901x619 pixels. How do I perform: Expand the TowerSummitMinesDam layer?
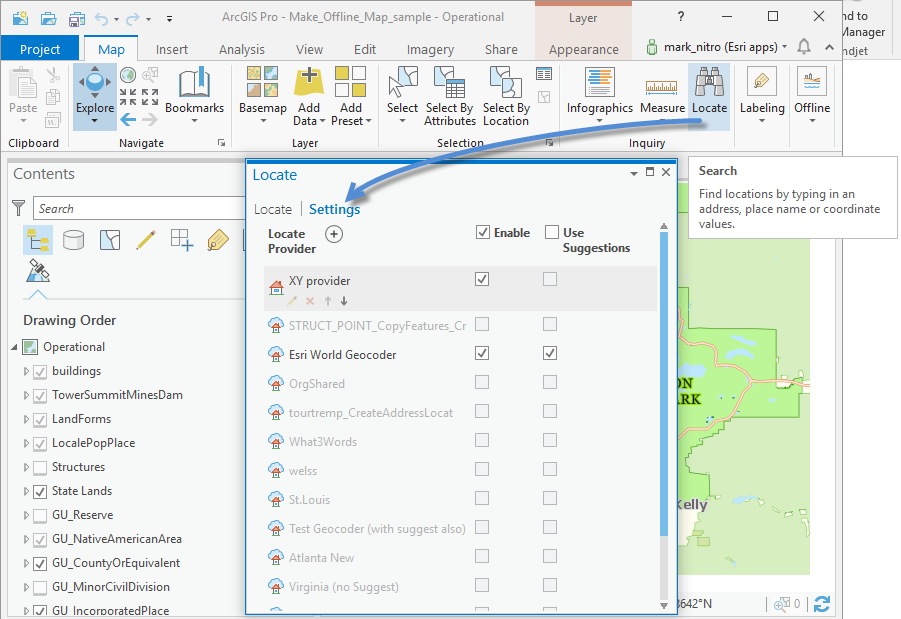tap(26, 395)
